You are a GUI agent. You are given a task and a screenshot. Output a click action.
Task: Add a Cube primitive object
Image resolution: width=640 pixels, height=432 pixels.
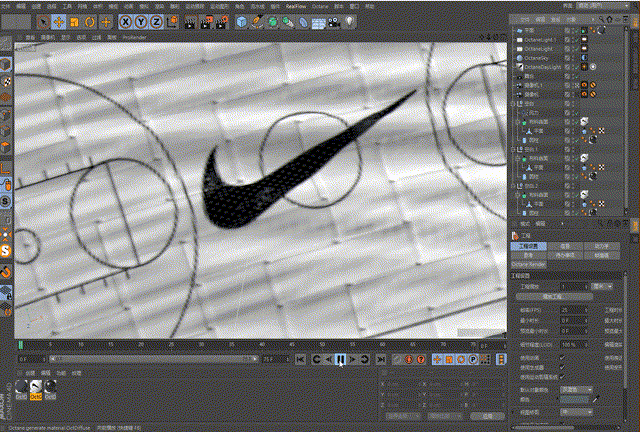pyautogui.click(x=242, y=22)
